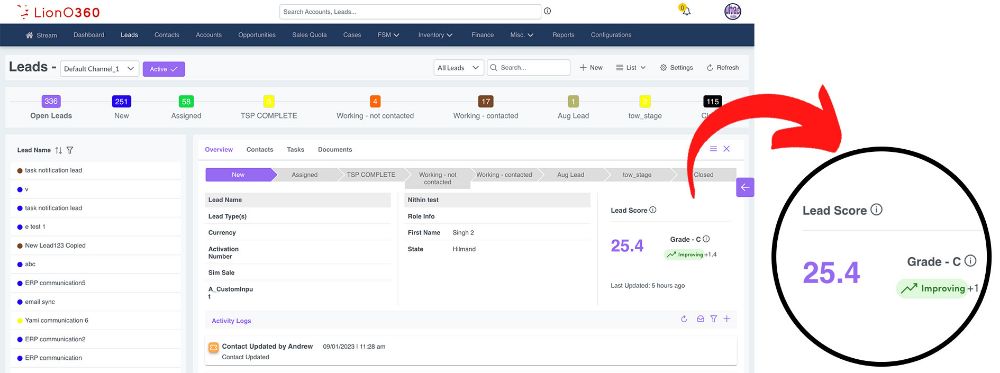Select the 336 Open Leads counter
The image size is (1000, 373).
tap(51, 101)
